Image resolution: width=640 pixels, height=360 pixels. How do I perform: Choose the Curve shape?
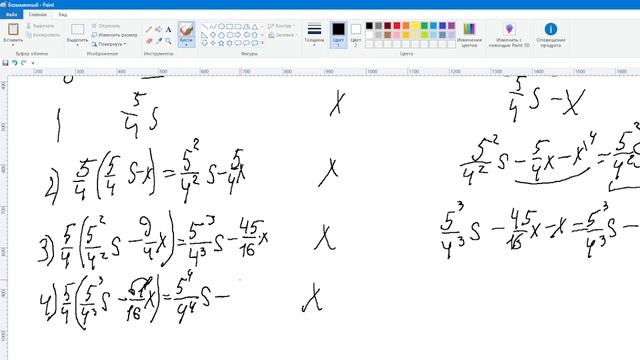(x=213, y=27)
